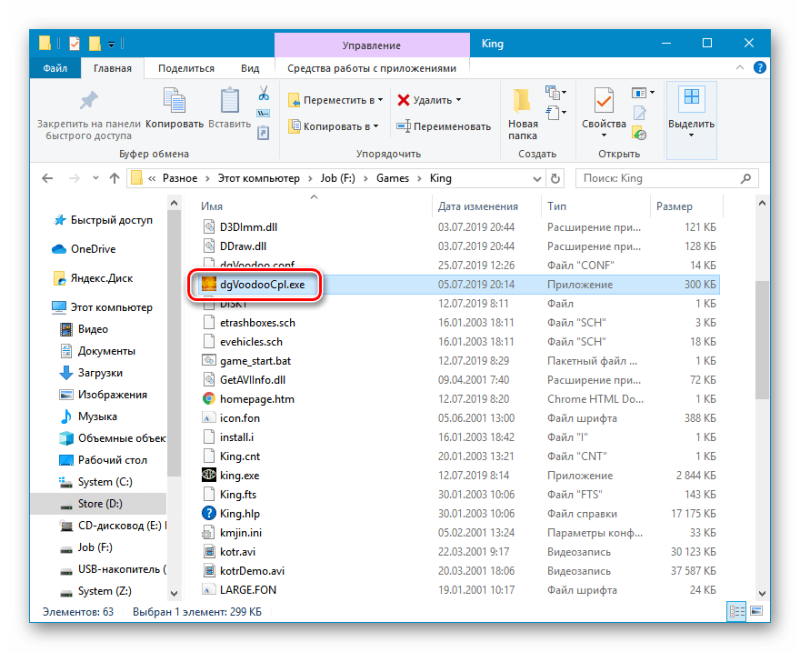
Task: Open the blue help question mark
Action: pos(759,67)
